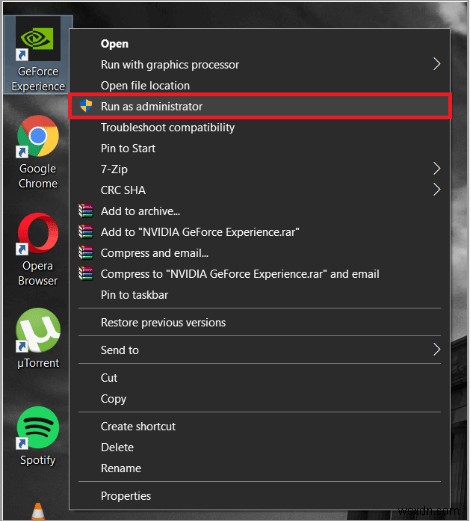Expand the CRC SHA submenu arrow
Image resolution: width=471 pixels, height=521 pixels.
point(437,190)
